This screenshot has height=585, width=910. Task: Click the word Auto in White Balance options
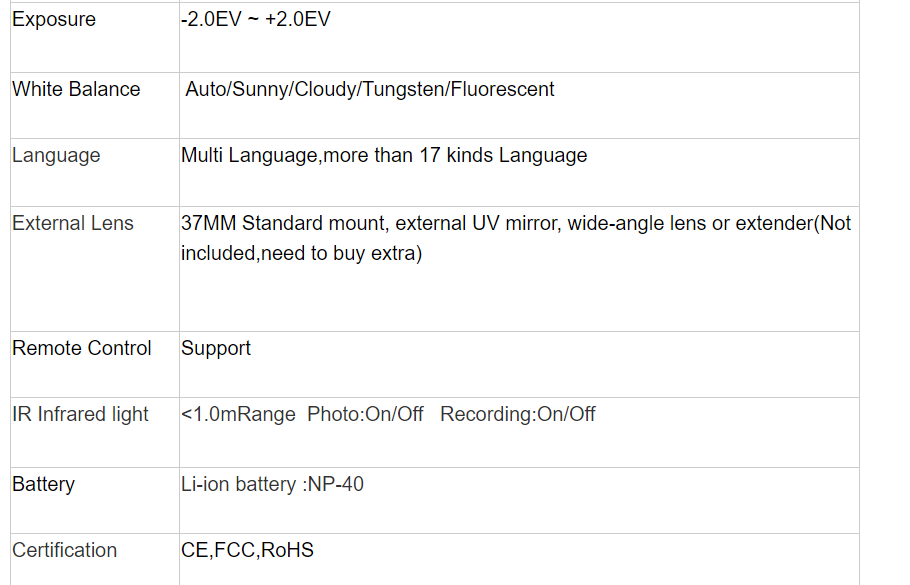206,89
